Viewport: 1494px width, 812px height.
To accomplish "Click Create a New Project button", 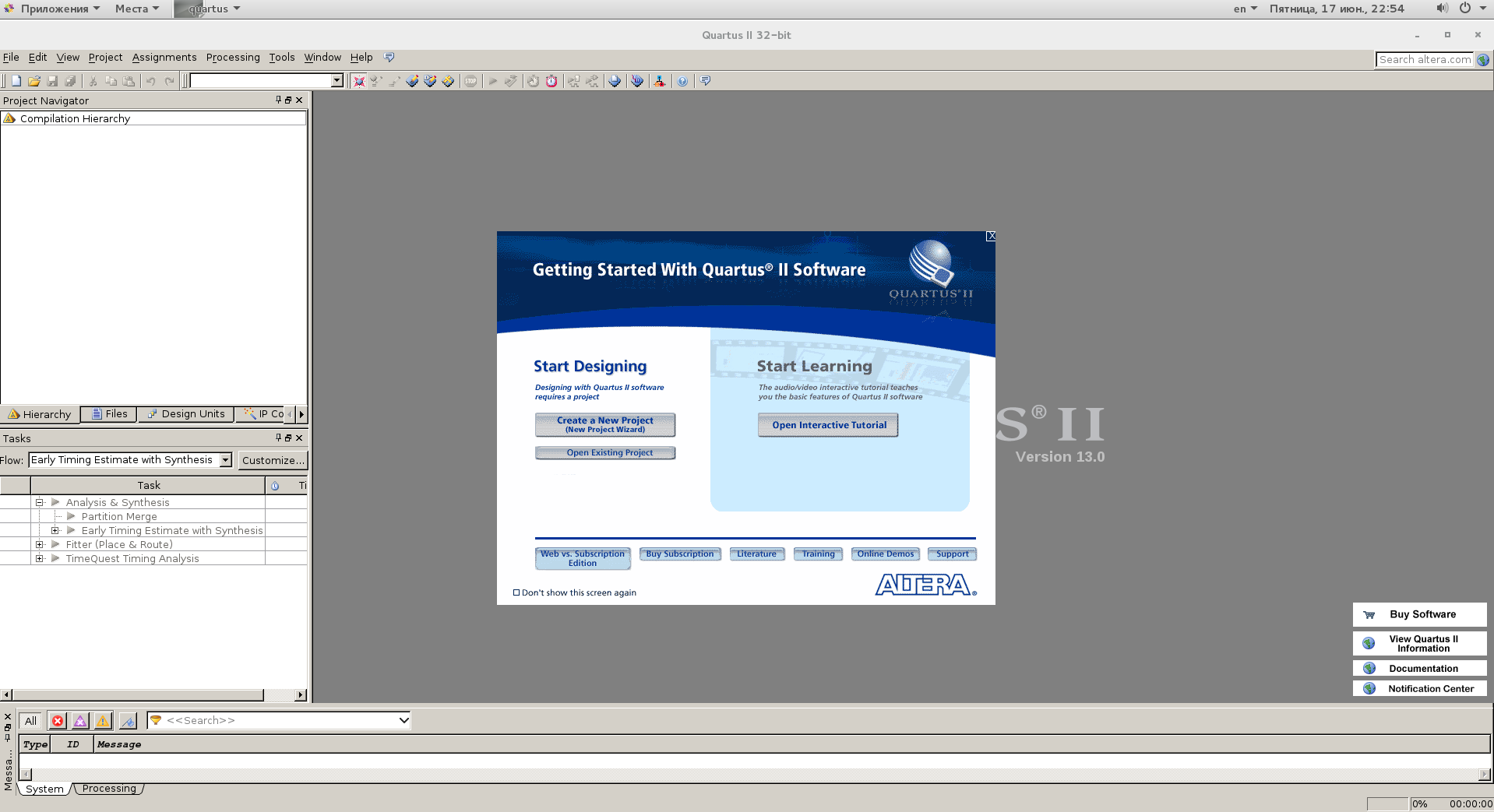I will pyautogui.click(x=605, y=424).
